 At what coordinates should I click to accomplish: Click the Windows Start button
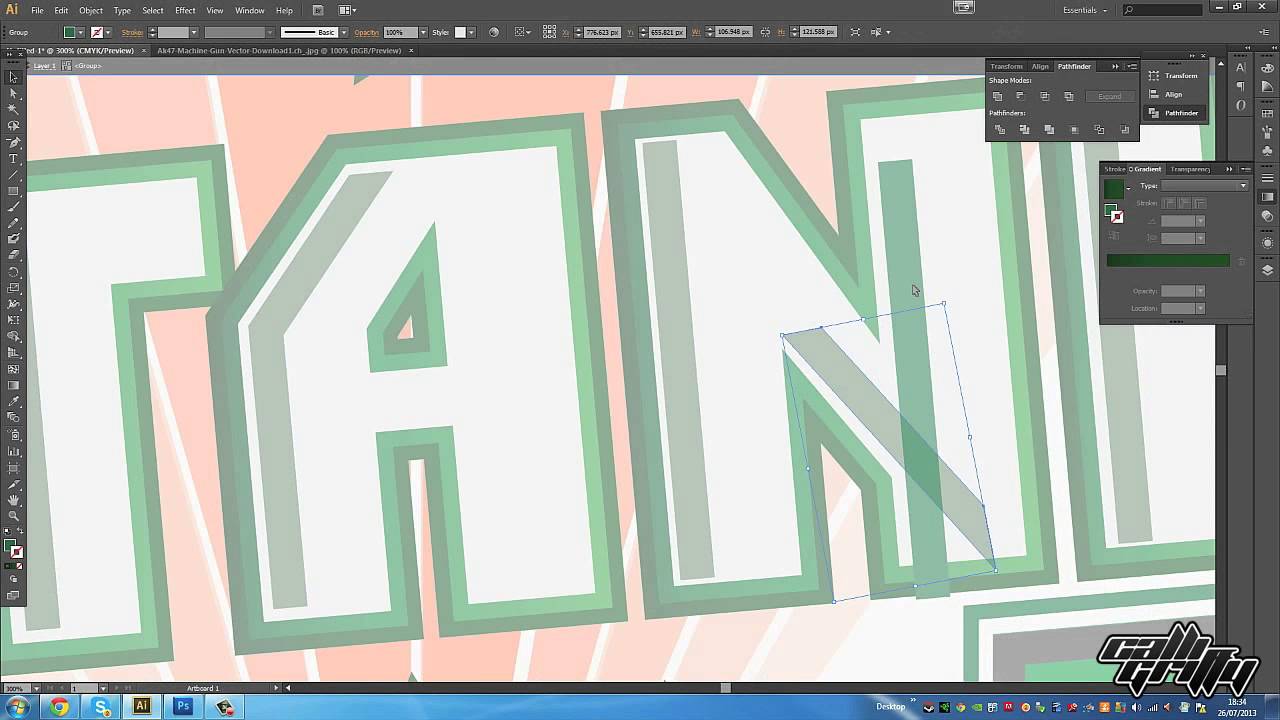pyautogui.click(x=18, y=707)
